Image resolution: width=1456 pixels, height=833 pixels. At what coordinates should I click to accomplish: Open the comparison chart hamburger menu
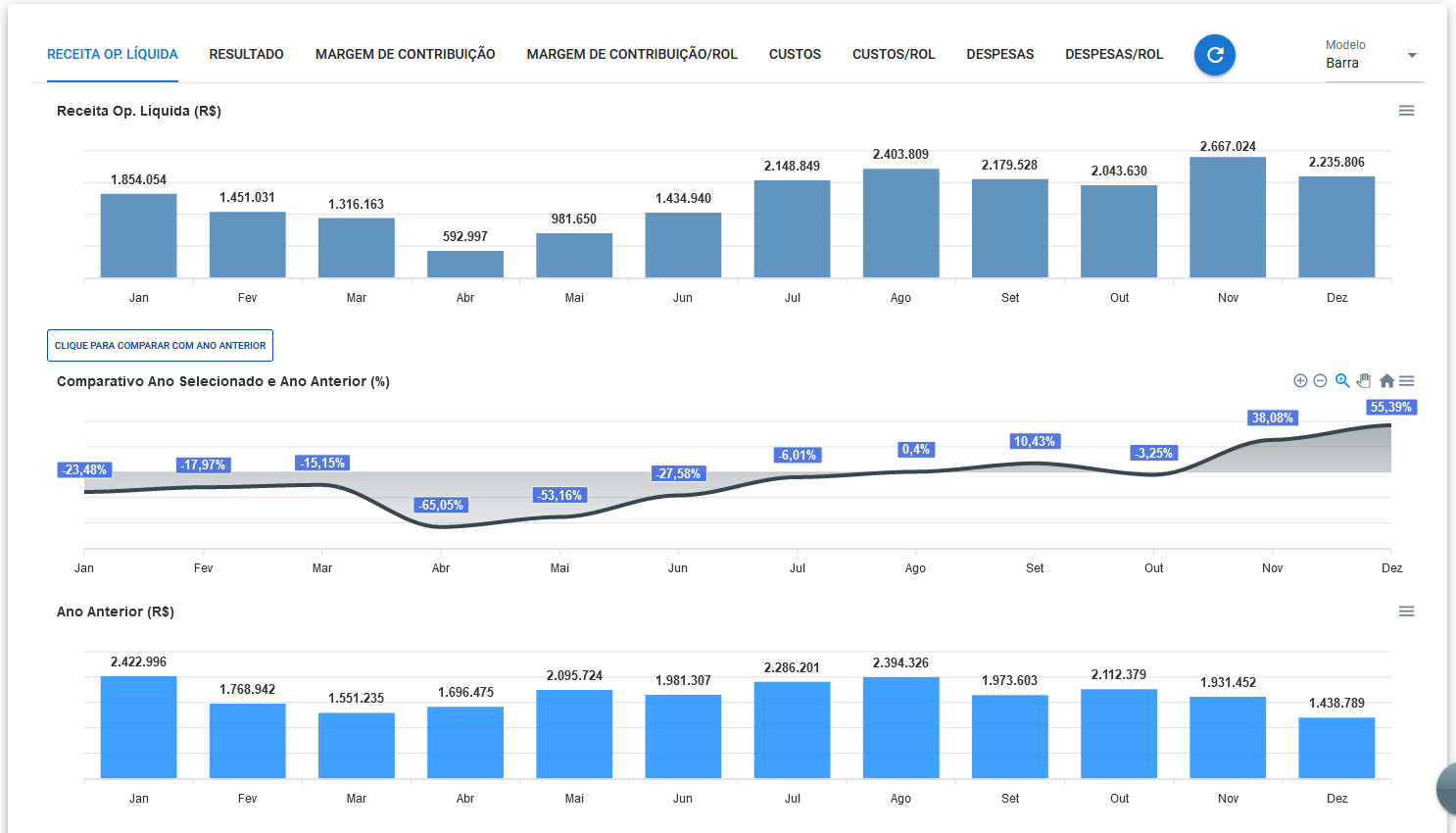(x=1407, y=381)
